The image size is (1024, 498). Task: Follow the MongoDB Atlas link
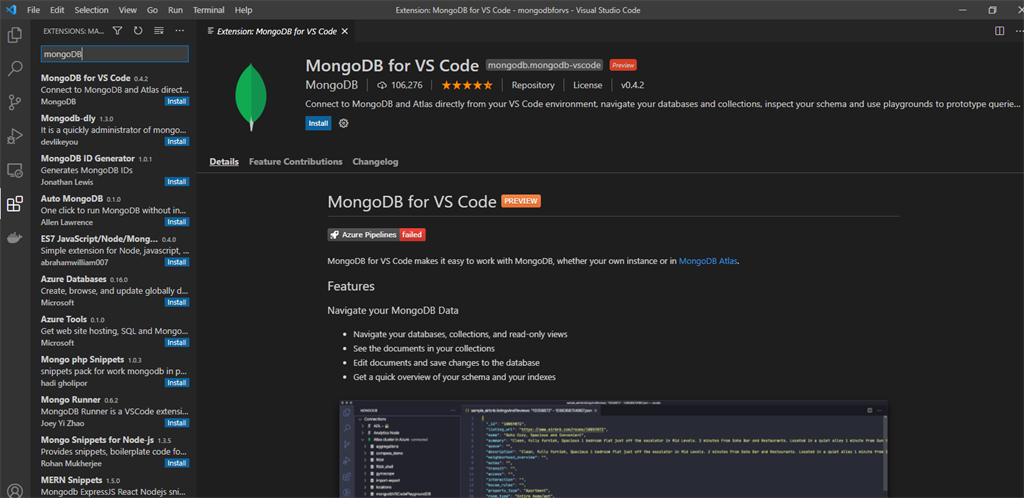click(x=709, y=261)
